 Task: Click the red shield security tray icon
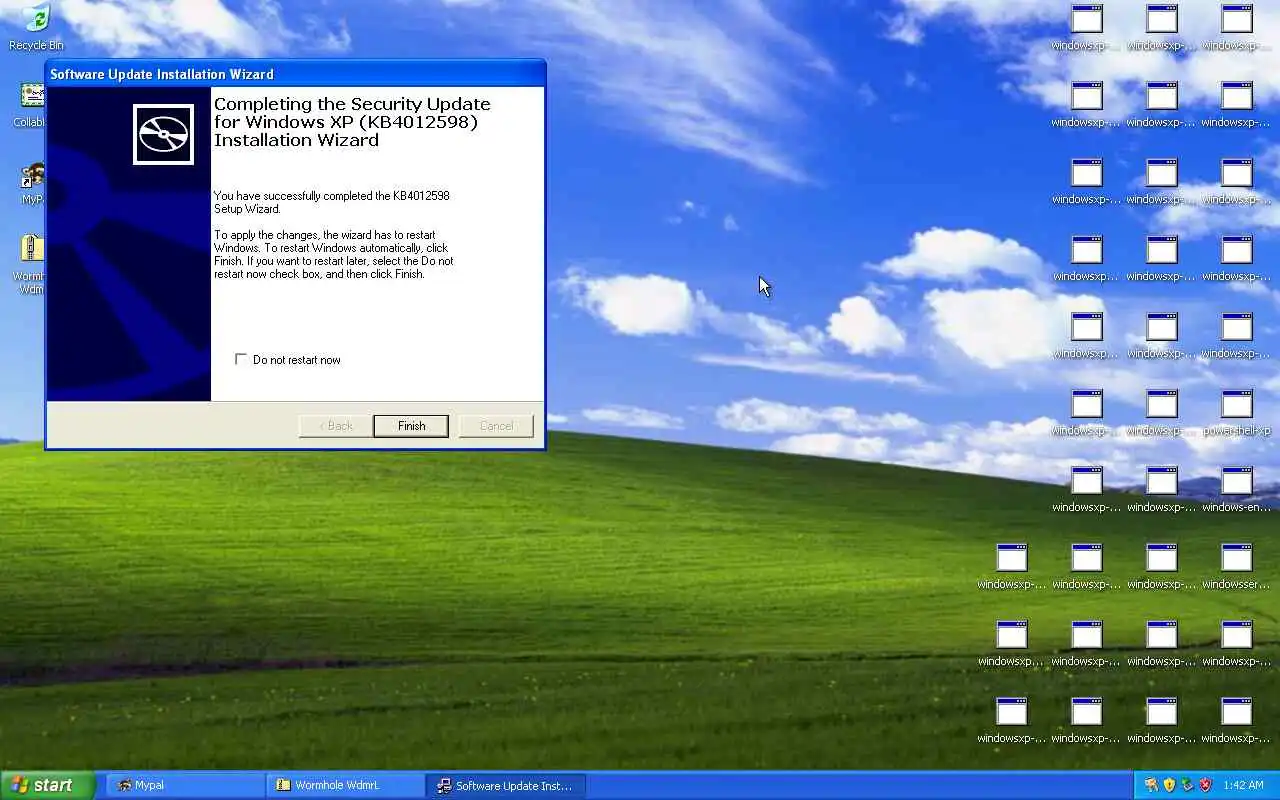(1204, 785)
